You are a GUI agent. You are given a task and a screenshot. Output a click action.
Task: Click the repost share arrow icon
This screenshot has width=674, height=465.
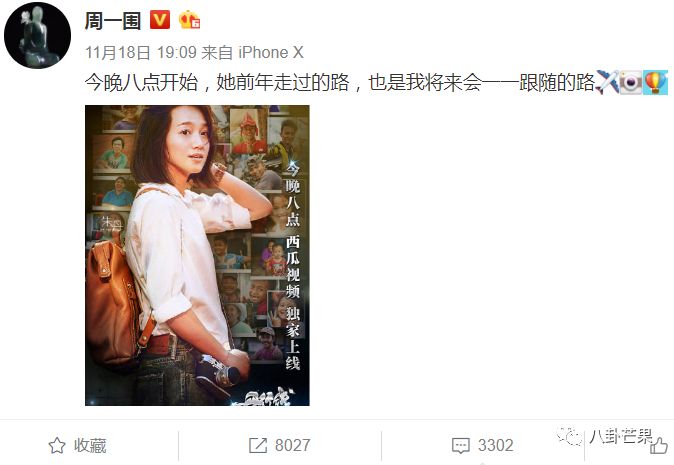(x=258, y=446)
